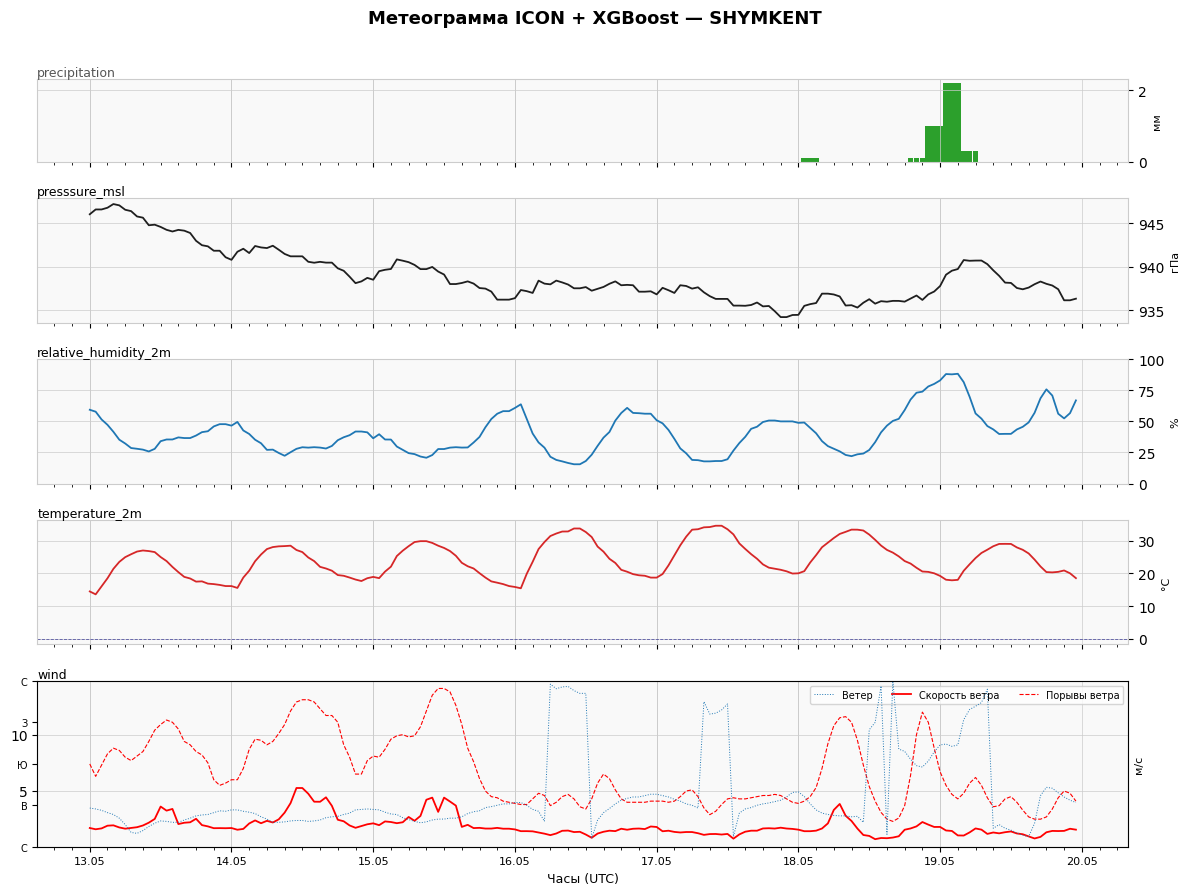Click the 16.05 date tick label
The image size is (1189, 895).
(x=515, y=861)
